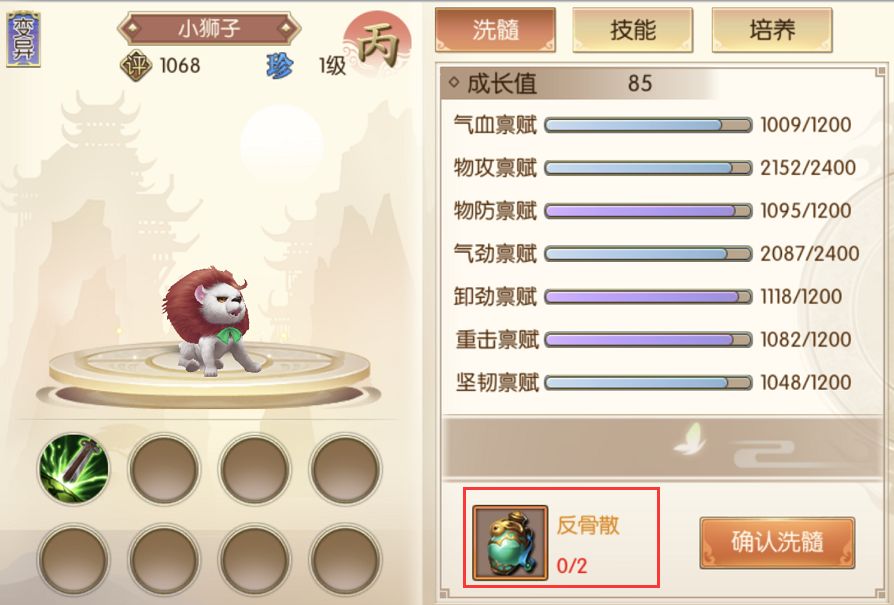Image resolution: width=894 pixels, height=605 pixels.
Task: Click the 确认洗髓 button
Action: [x=777, y=542]
